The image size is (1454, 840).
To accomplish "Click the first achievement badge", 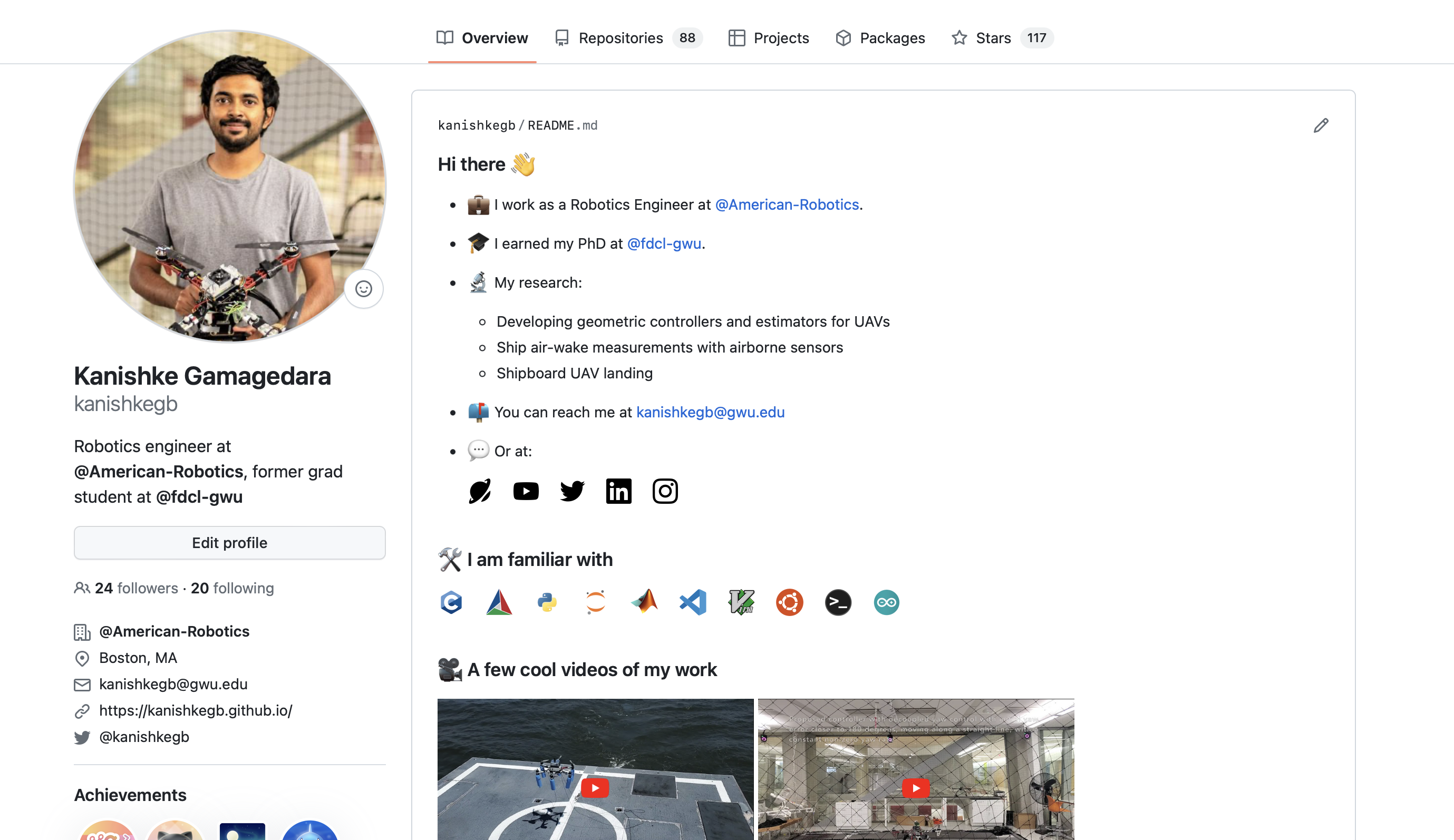I will tap(108, 831).
